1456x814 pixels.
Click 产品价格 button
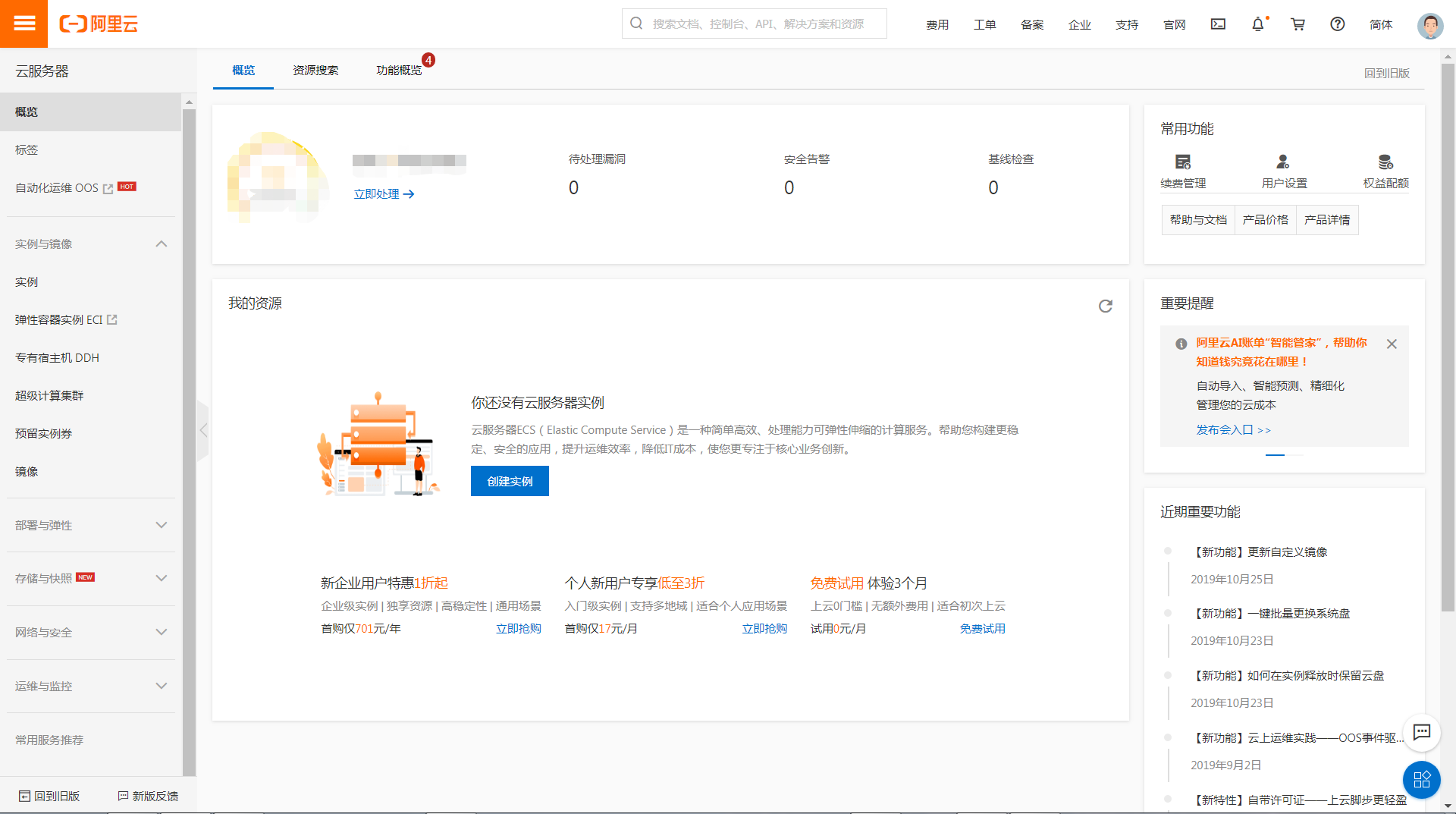[1266, 220]
